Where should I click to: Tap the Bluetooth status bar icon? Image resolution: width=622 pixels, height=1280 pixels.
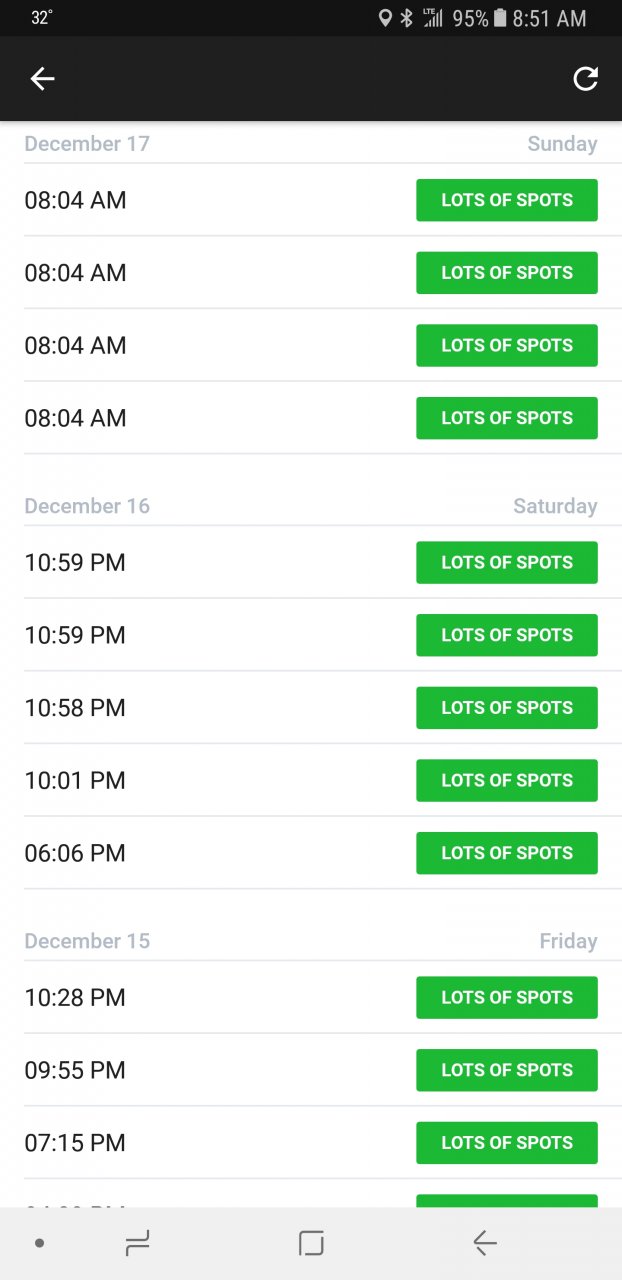[406, 18]
